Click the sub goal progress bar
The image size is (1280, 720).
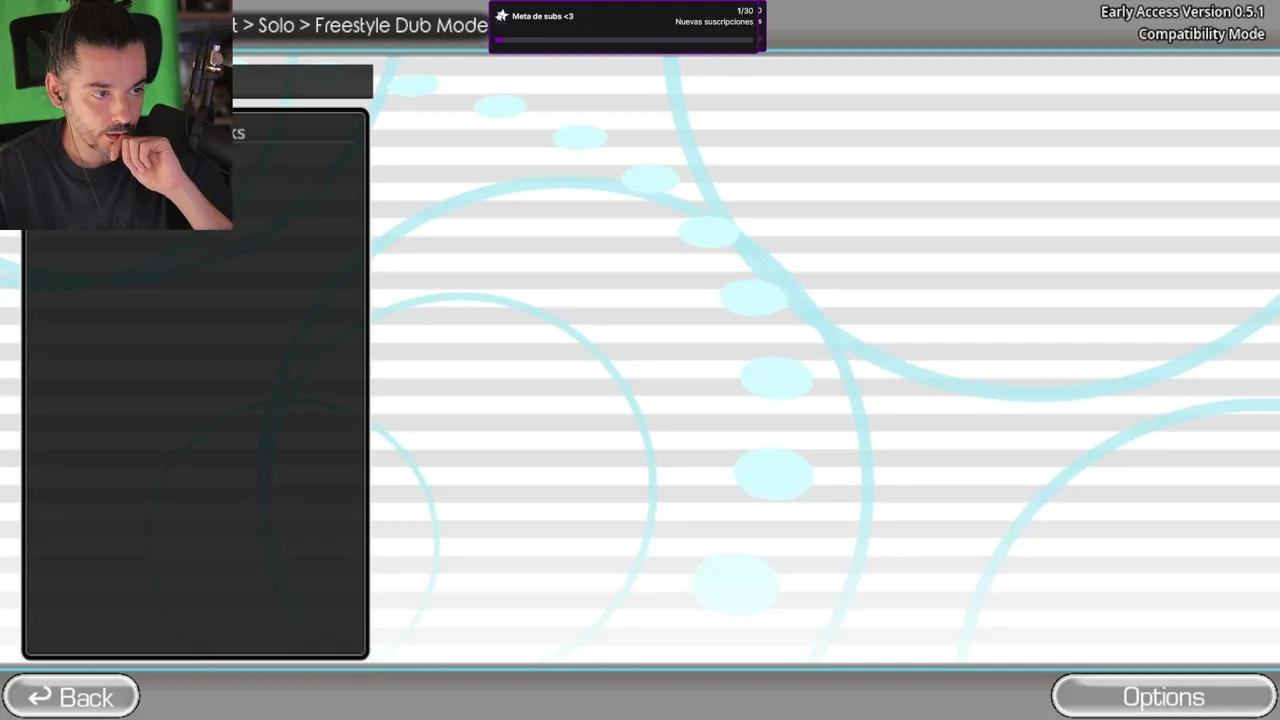click(x=624, y=40)
